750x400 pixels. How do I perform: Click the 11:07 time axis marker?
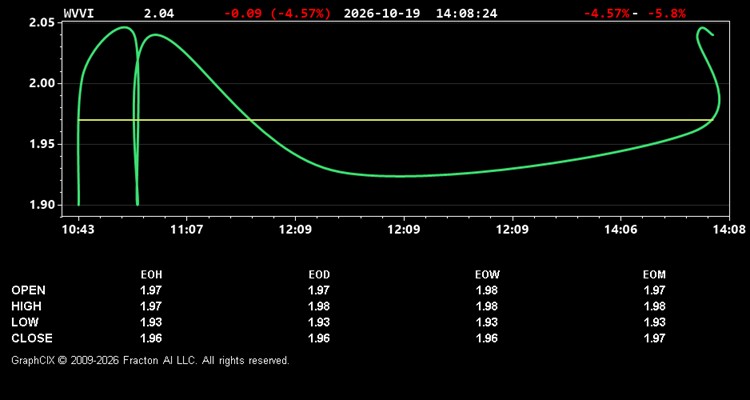click(x=187, y=229)
